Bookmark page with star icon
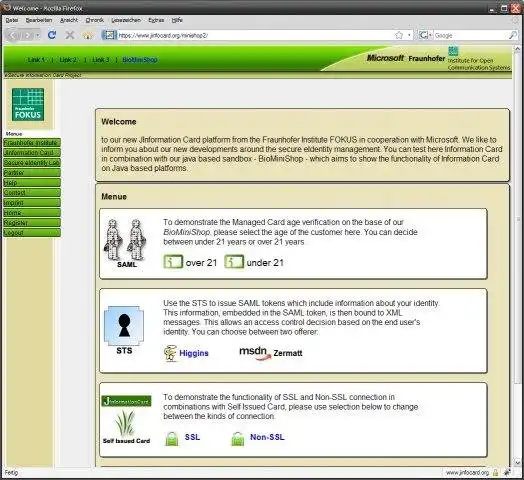Screen dimensions: 524x480 click(x=399, y=35)
